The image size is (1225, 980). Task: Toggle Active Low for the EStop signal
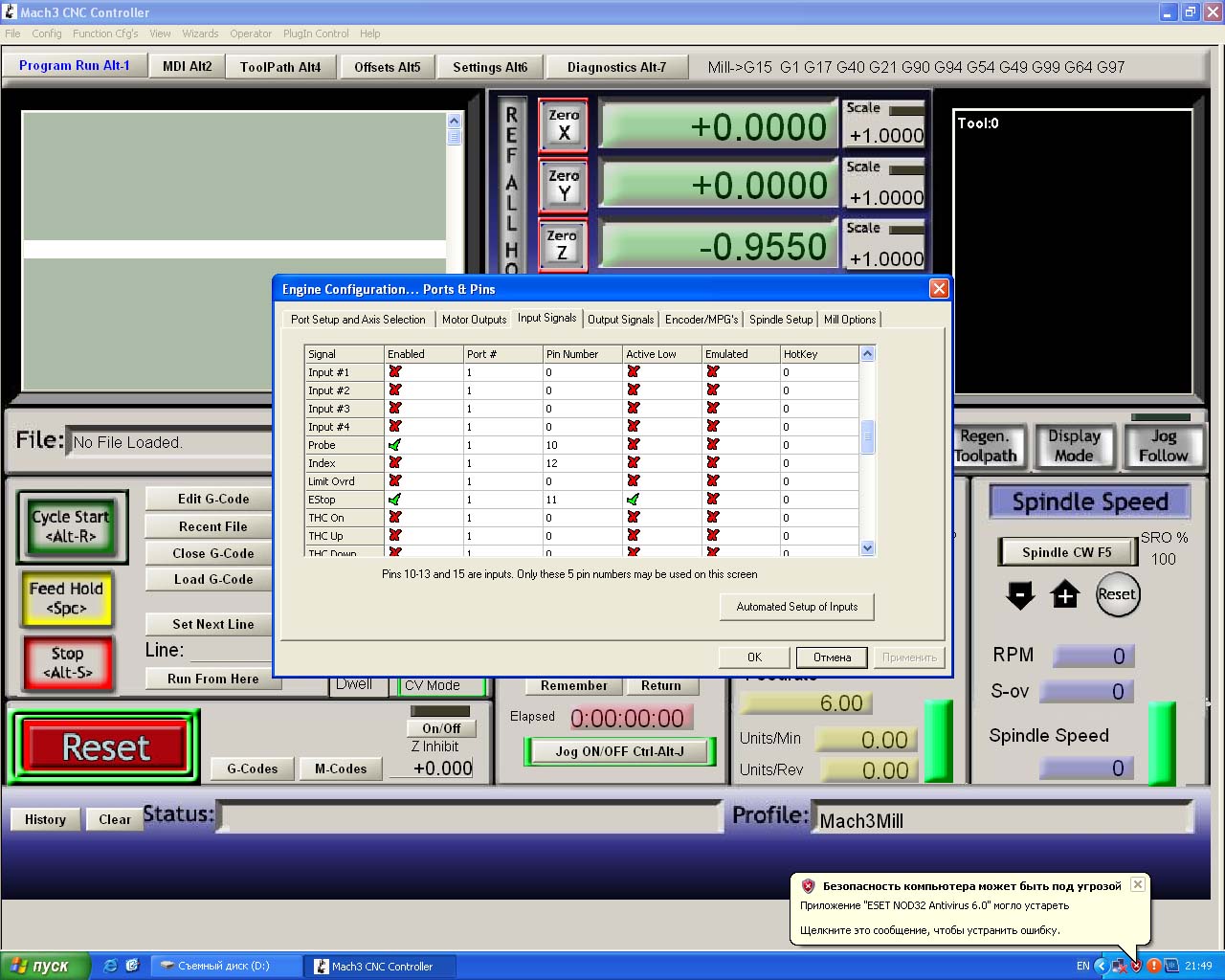633,500
